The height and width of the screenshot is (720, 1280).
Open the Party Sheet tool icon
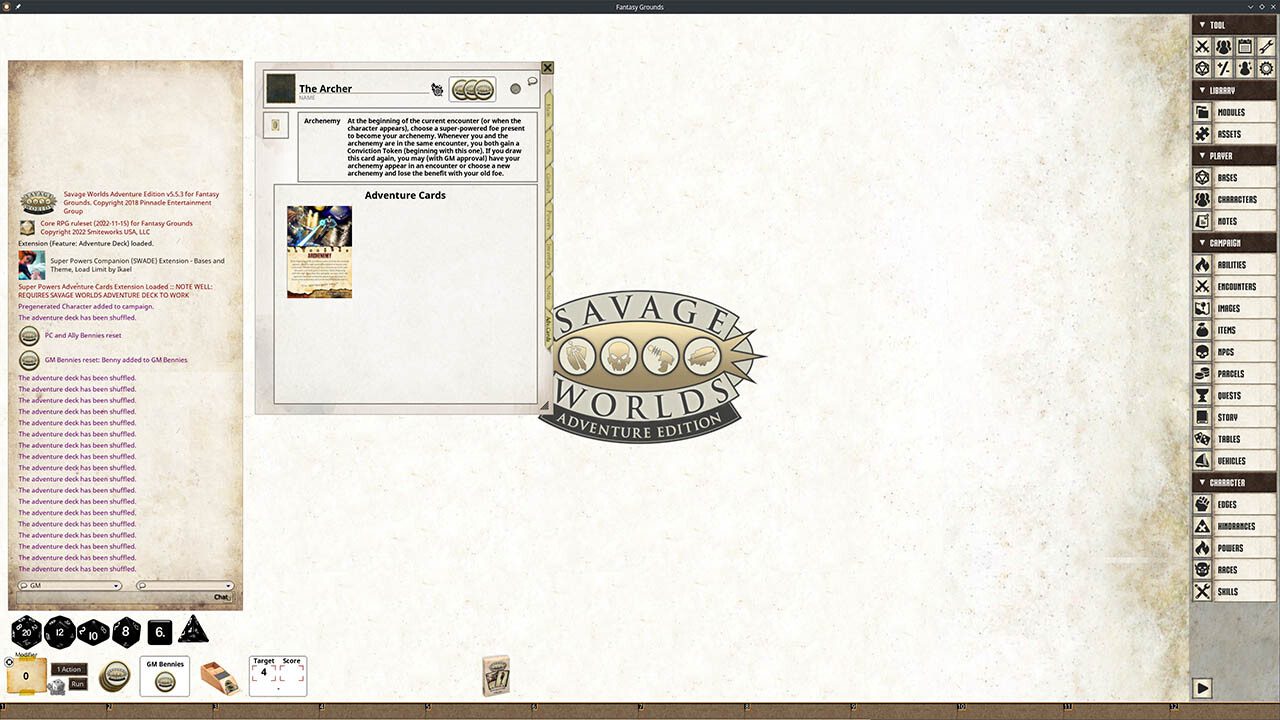(x=1225, y=46)
